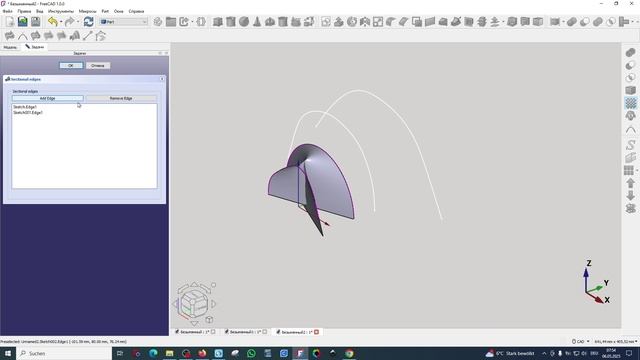
Task: Create a new document with toolbar icon
Action: pos(10,22)
